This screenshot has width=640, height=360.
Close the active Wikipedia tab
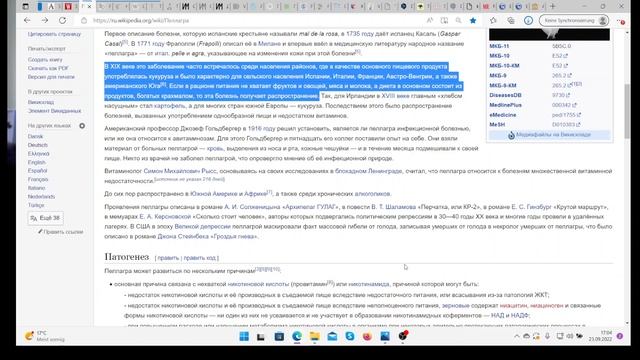click(89, 7)
